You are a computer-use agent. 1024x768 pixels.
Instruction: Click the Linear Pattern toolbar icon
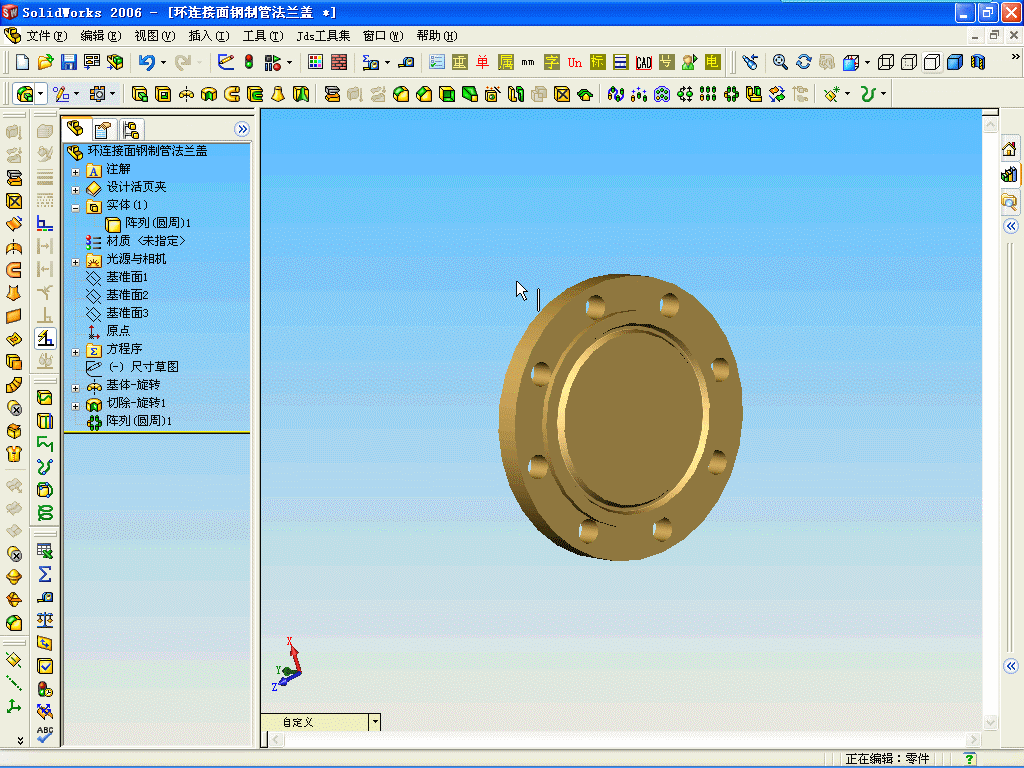(708, 95)
